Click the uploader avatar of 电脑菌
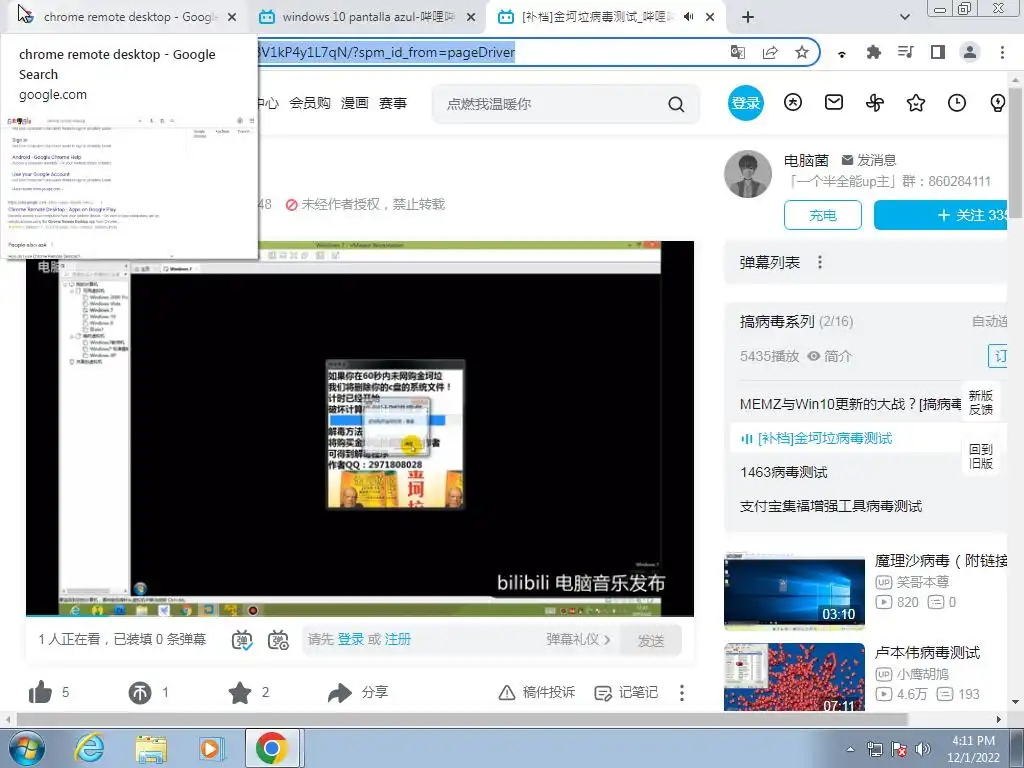The height and width of the screenshot is (768, 1024). pos(748,174)
